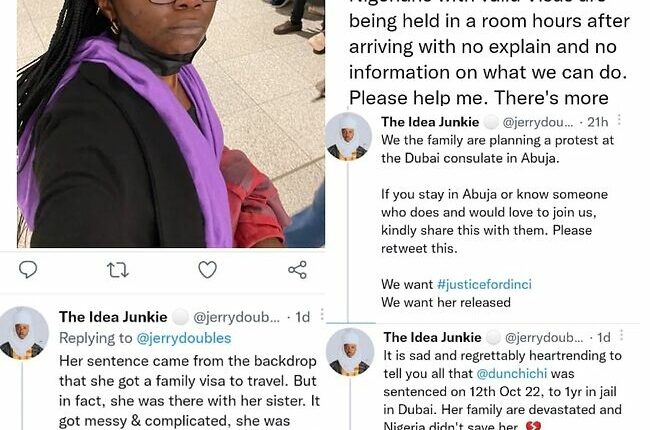The height and width of the screenshot is (430, 650).
Task: Click The Idea Junkie name on the 21h tweet
Action: [x=430, y=122]
